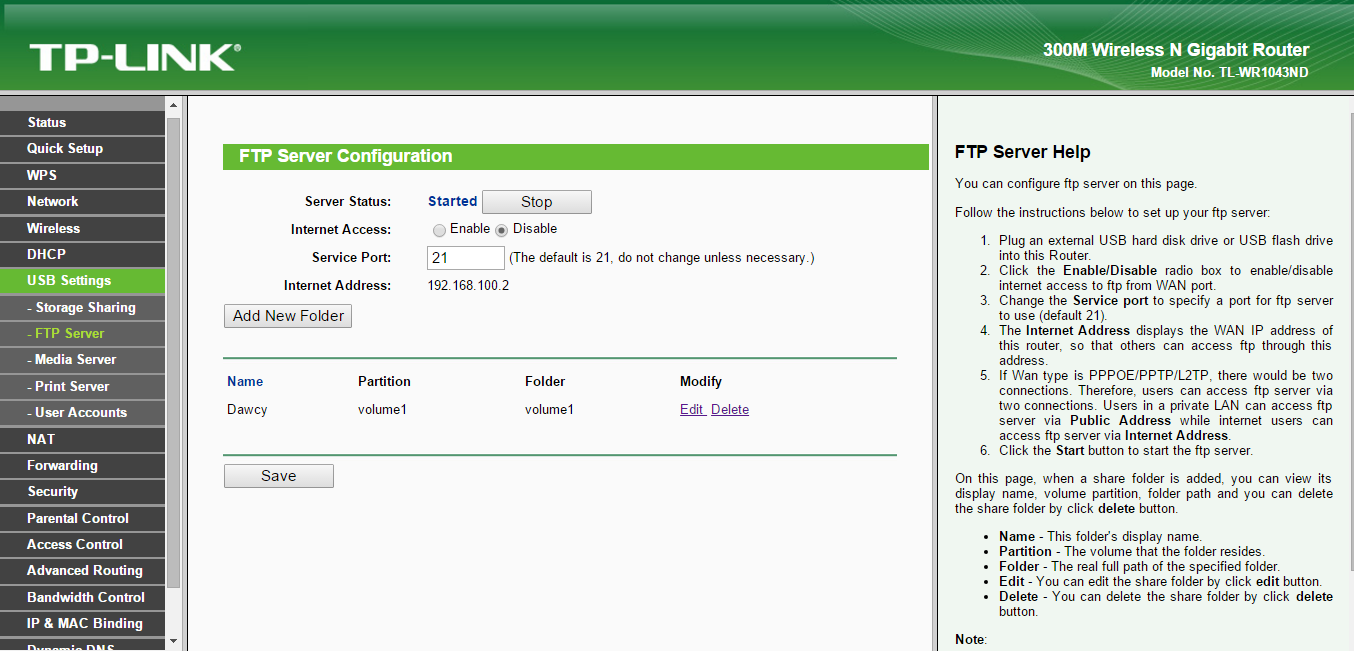The width and height of the screenshot is (1354, 651).
Task: Click sidebar scrollbar up arrow
Action: click(173, 105)
